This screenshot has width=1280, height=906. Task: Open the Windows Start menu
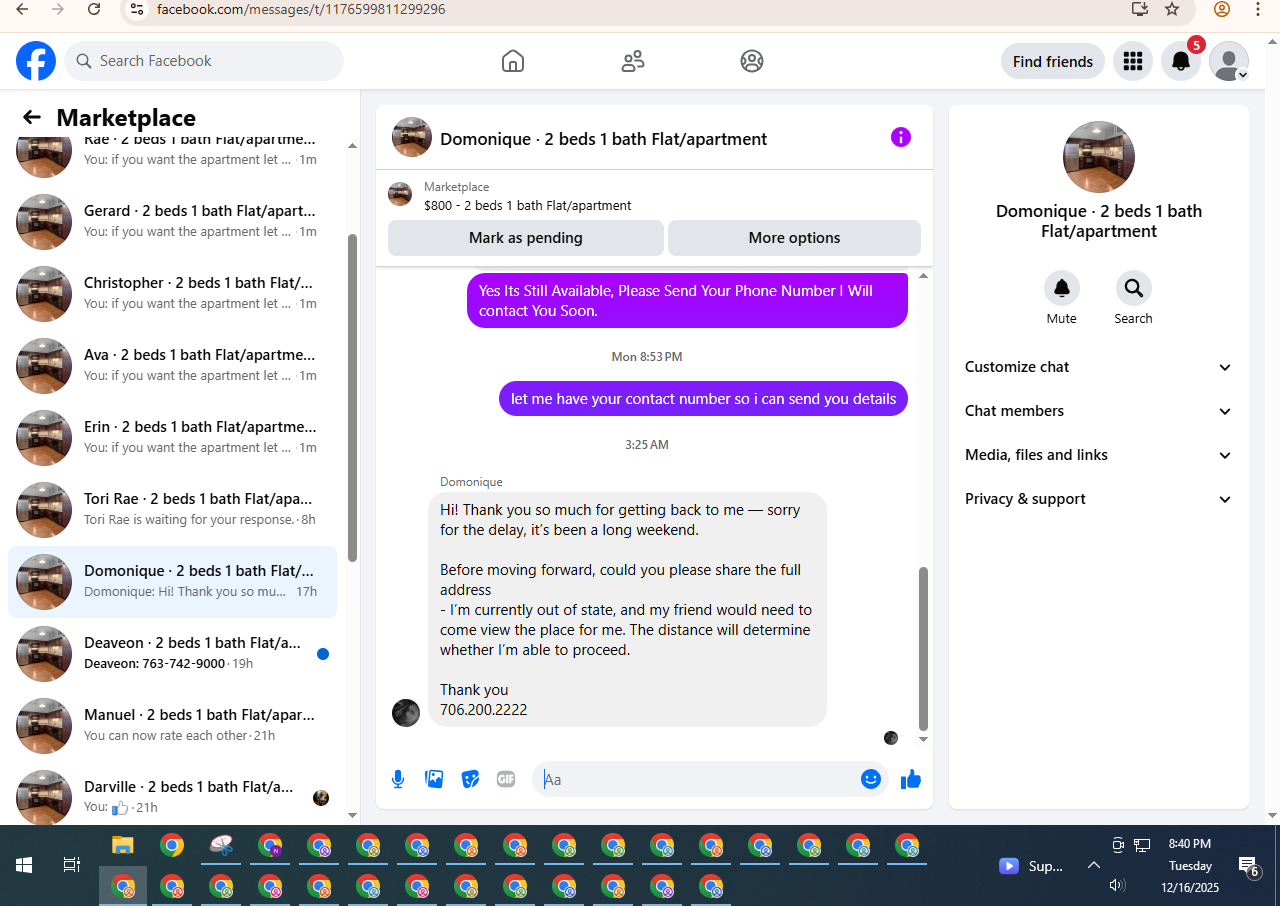tap(24, 865)
